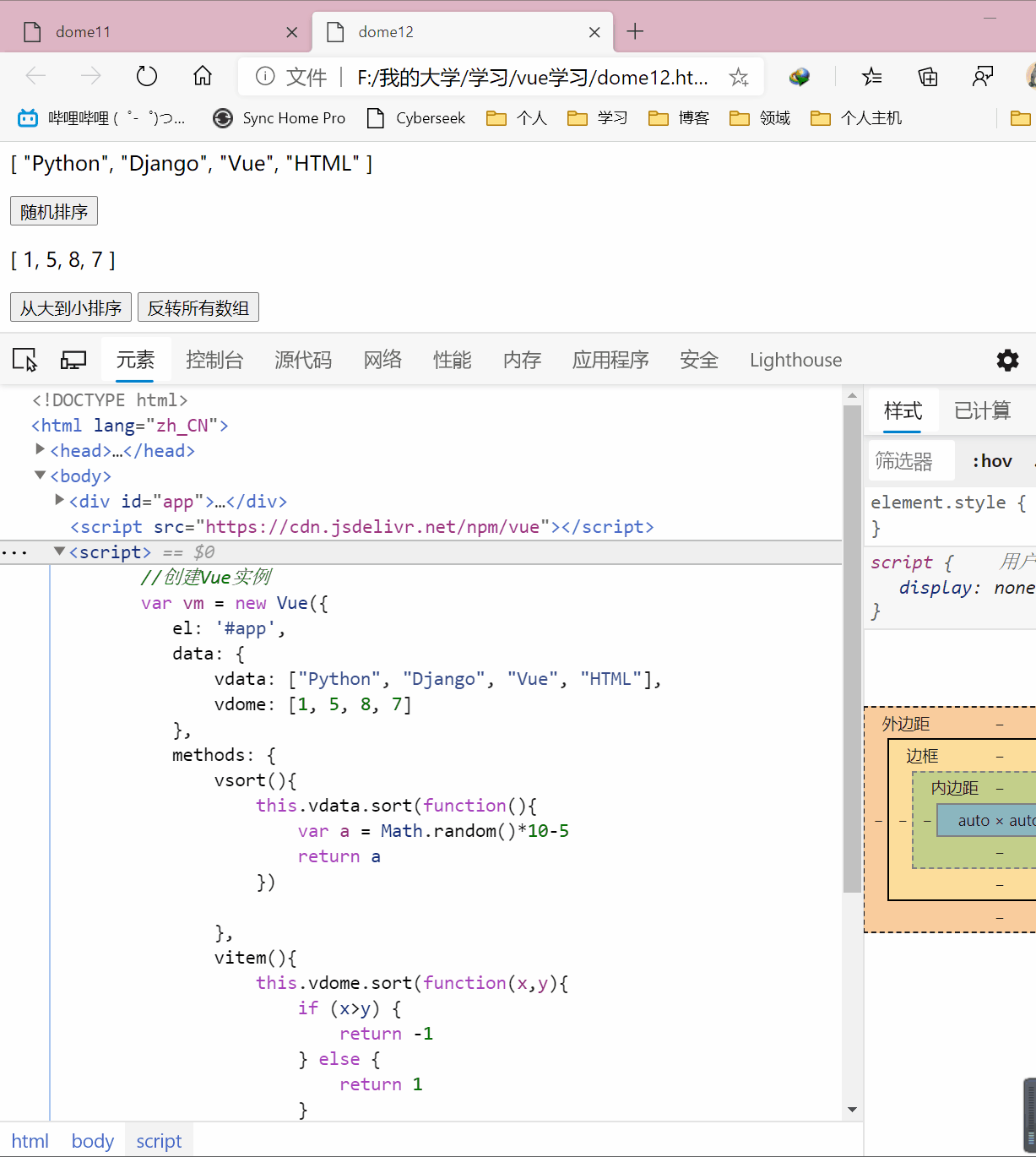Viewport: 1036px width, 1157px height.
Task: Open the favorites list icon
Action: tap(871, 78)
